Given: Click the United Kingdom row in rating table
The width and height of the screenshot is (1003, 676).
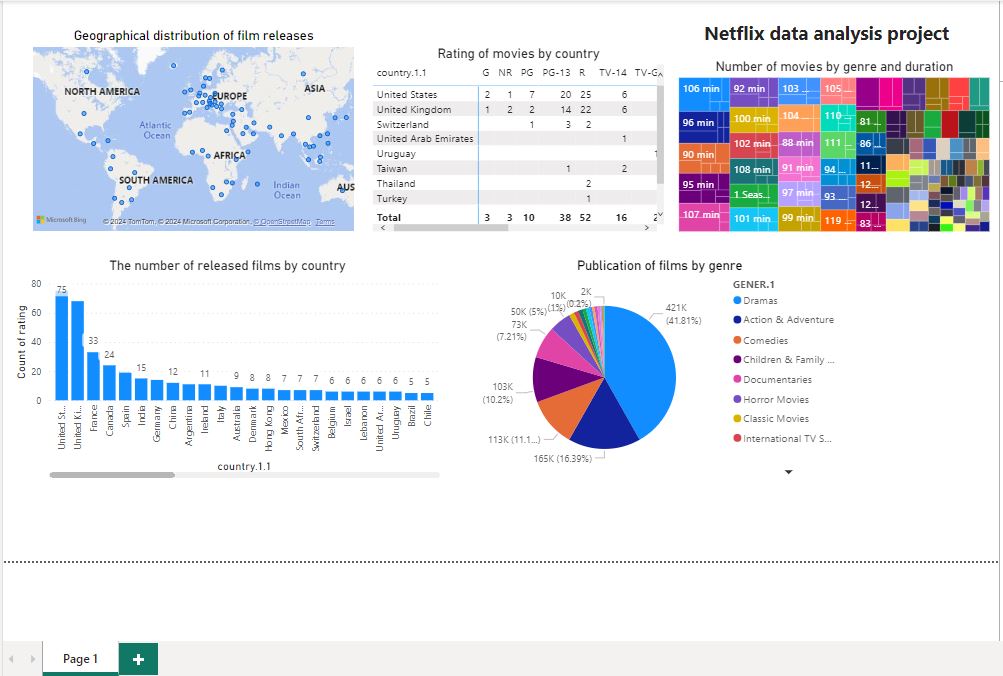Looking at the screenshot, I should [x=515, y=109].
